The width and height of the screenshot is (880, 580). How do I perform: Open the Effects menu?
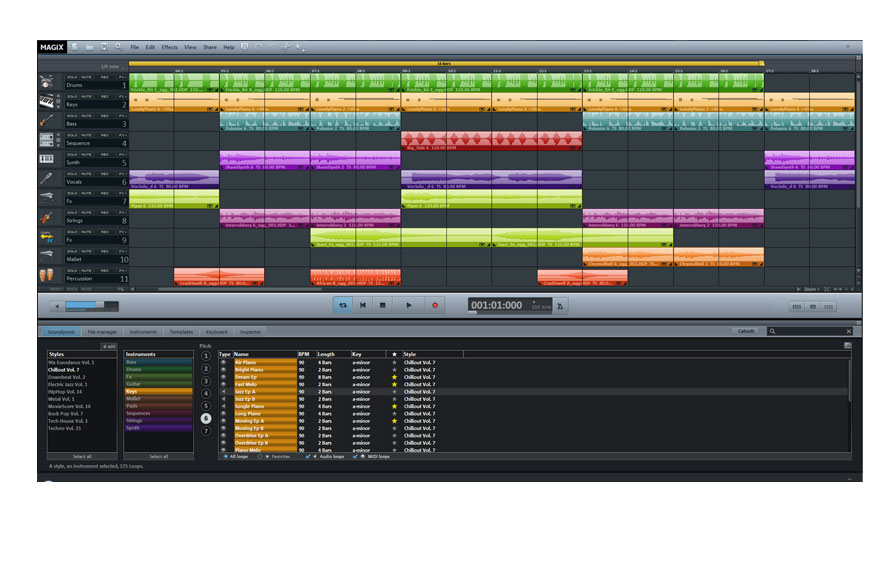[x=169, y=47]
